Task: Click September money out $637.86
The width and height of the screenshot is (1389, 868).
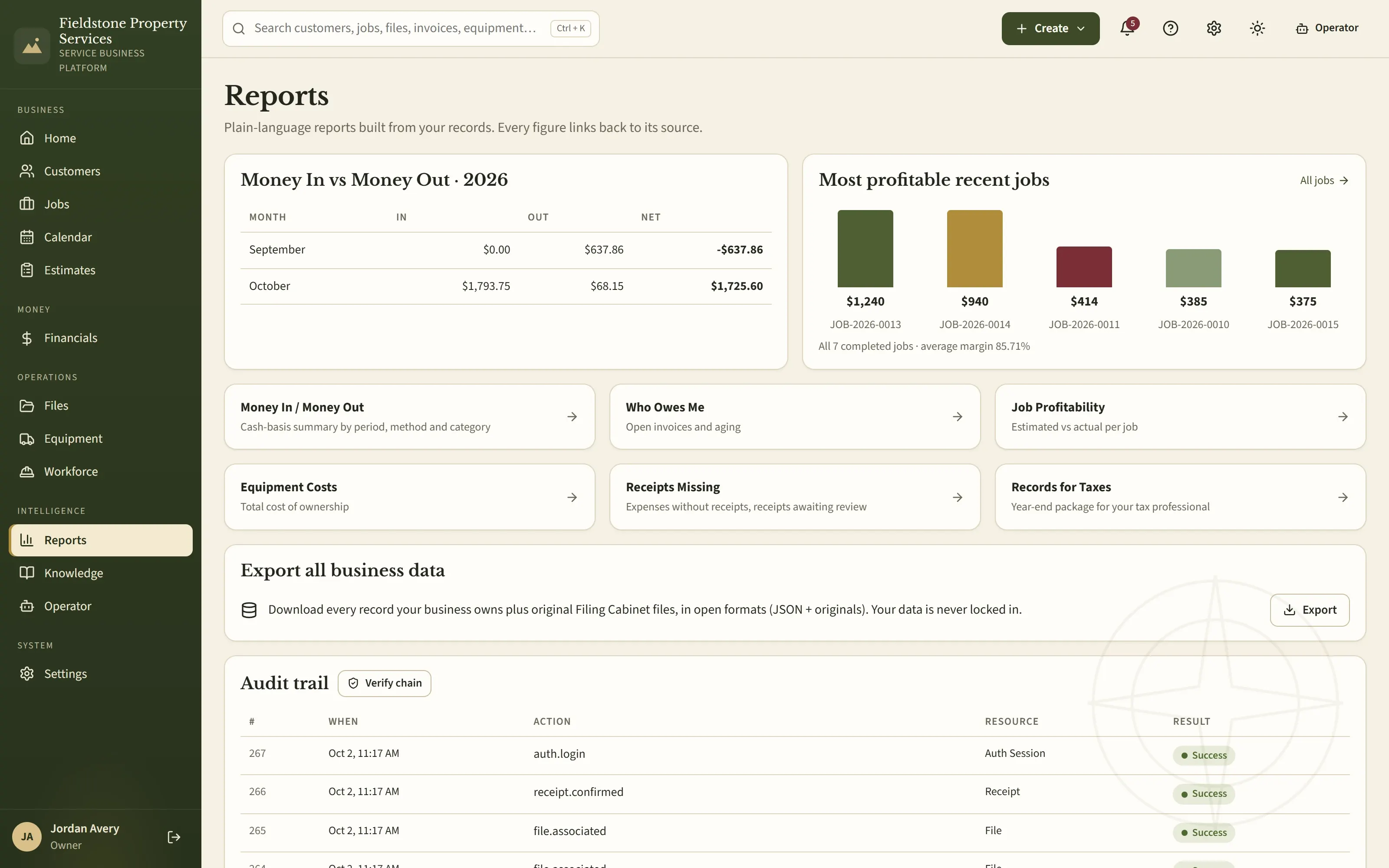Action: [x=604, y=250]
